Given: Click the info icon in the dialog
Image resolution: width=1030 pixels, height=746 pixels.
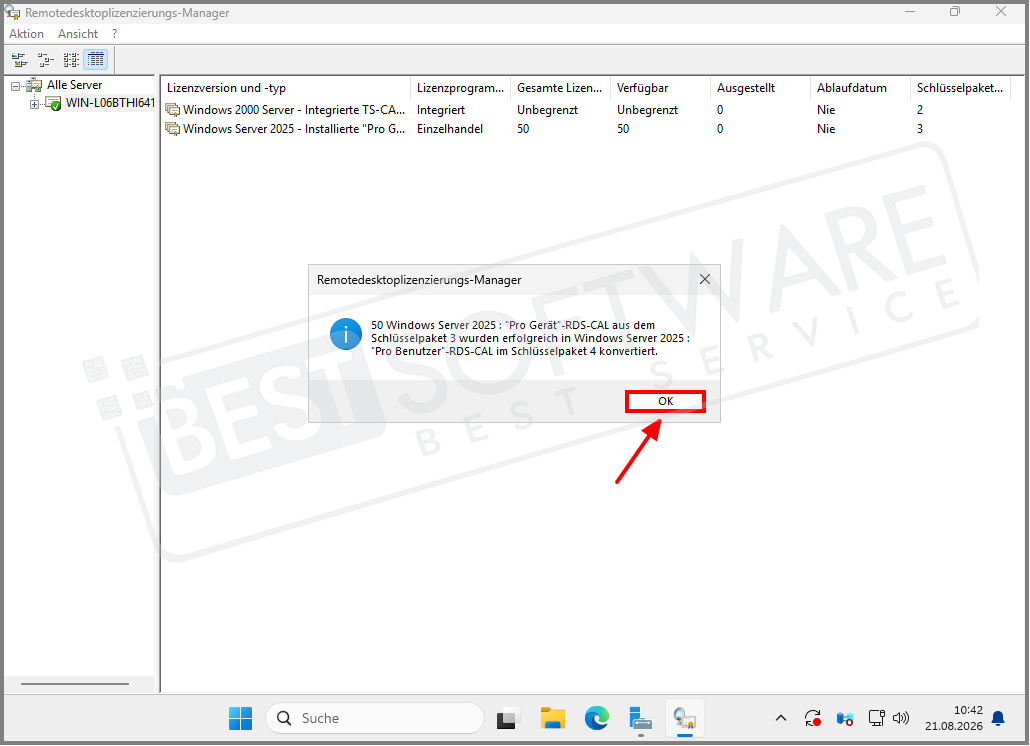Looking at the screenshot, I should pyautogui.click(x=346, y=334).
